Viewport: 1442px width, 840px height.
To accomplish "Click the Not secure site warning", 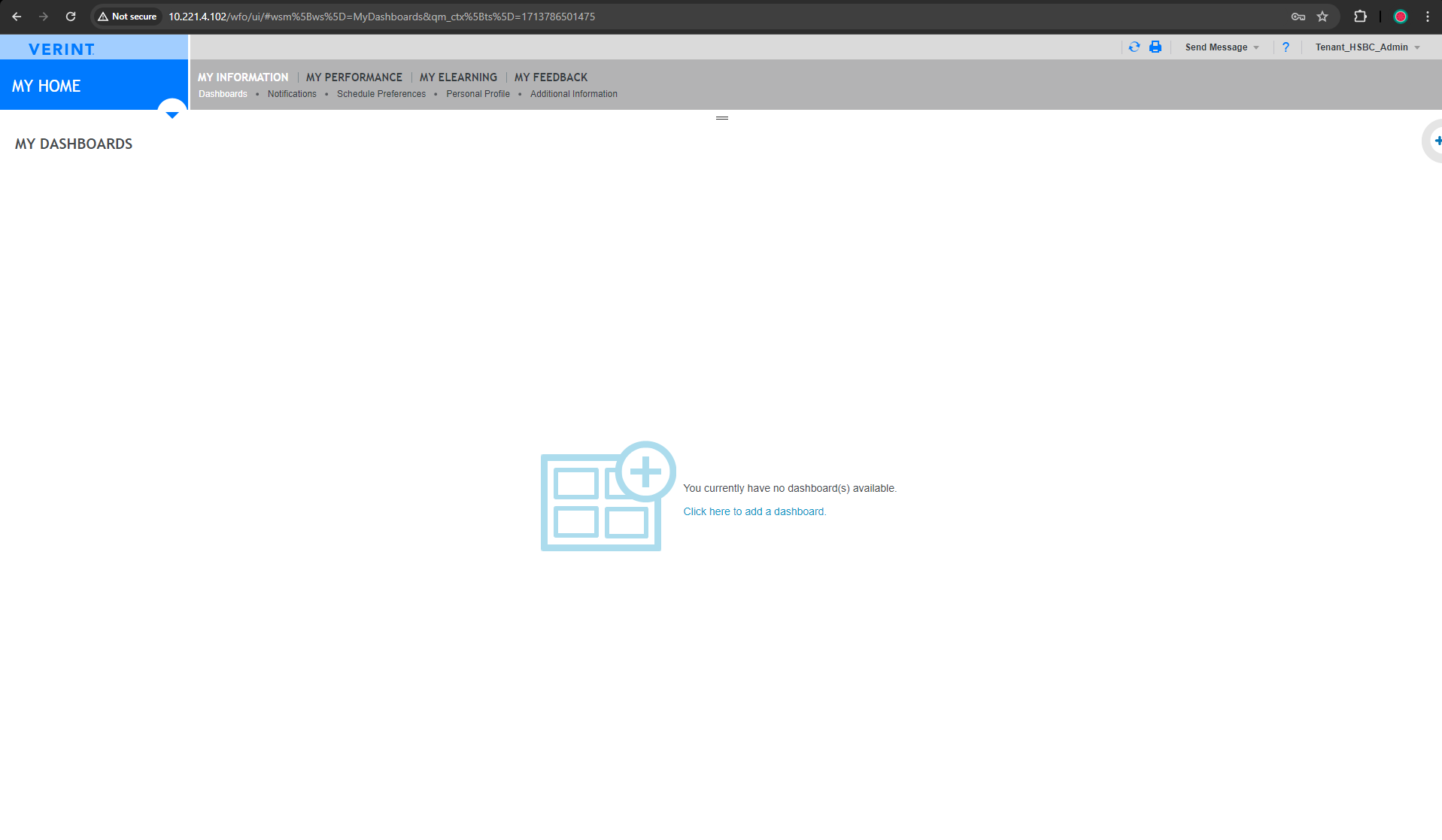I will pyautogui.click(x=127, y=17).
